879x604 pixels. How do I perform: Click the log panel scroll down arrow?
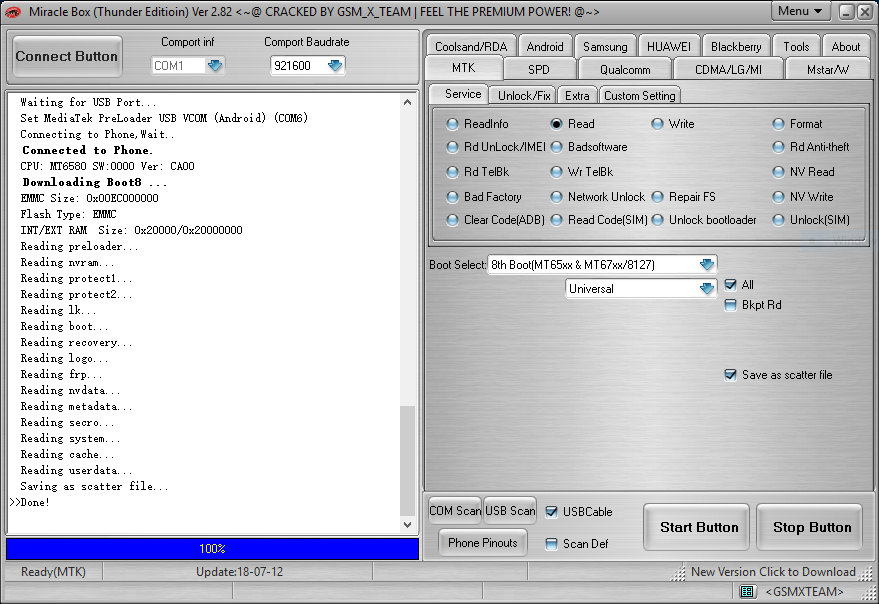click(x=408, y=525)
